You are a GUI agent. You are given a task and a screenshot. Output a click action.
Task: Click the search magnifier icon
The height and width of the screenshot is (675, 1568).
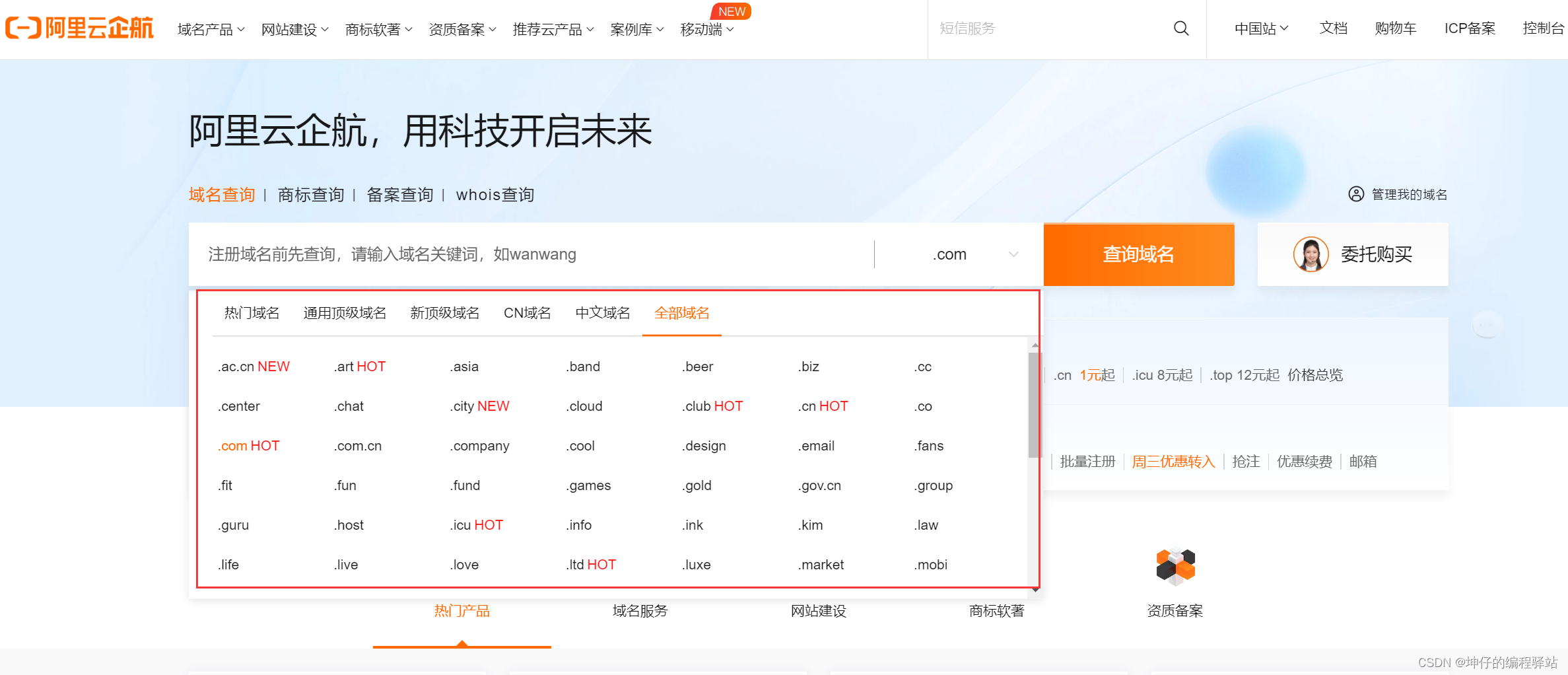tap(1181, 28)
